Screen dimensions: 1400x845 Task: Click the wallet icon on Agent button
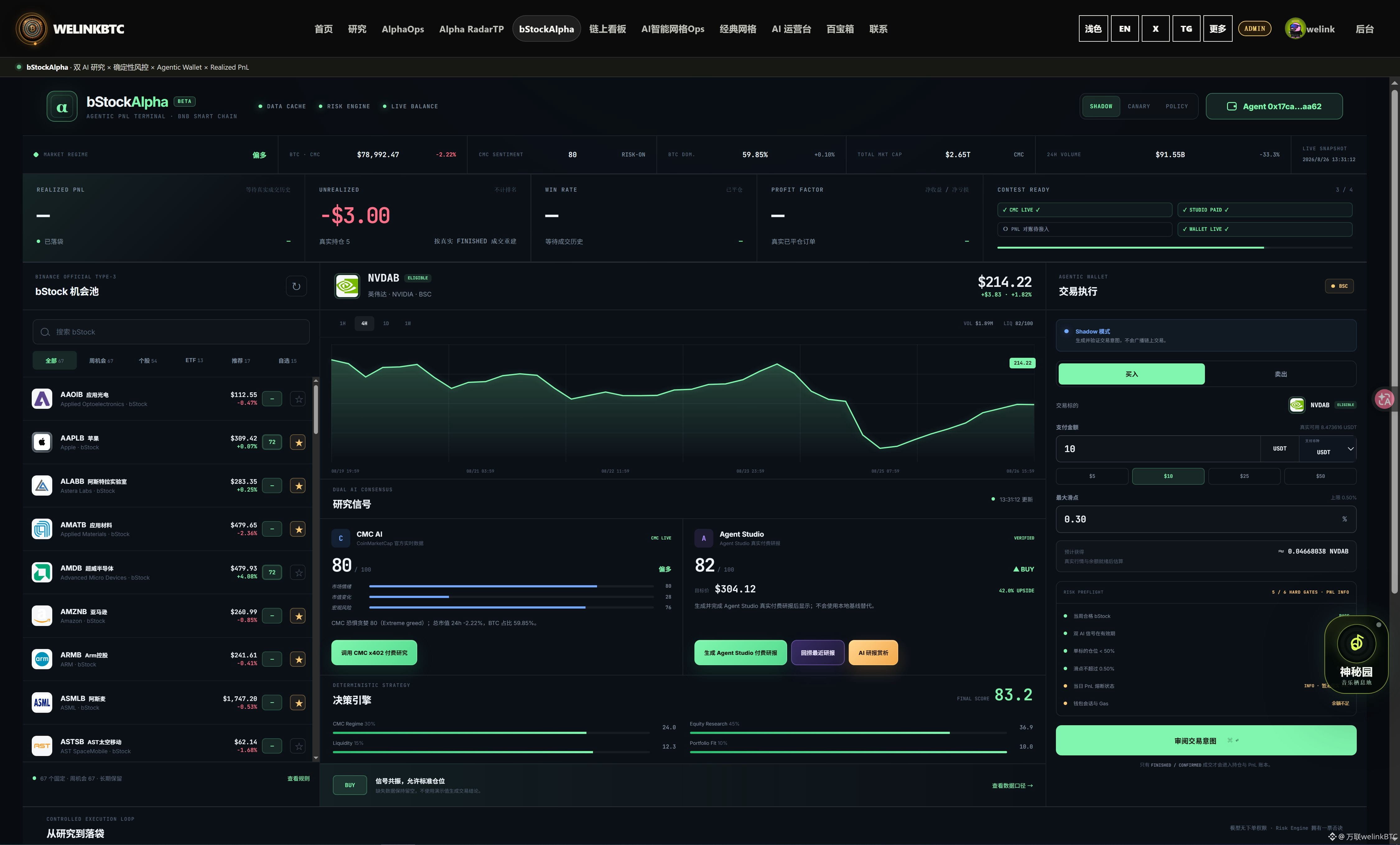[1232, 106]
